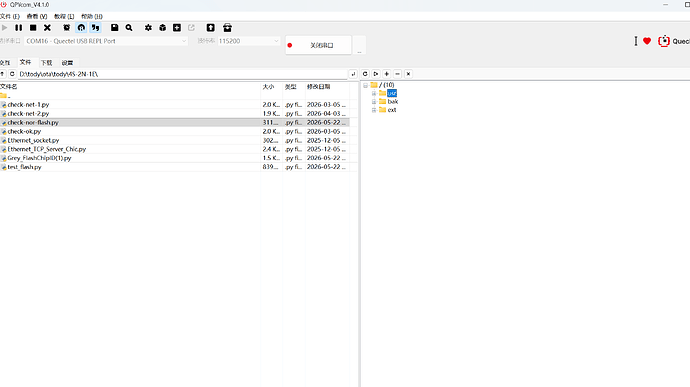Expand the usr folder node

[x=374, y=93]
